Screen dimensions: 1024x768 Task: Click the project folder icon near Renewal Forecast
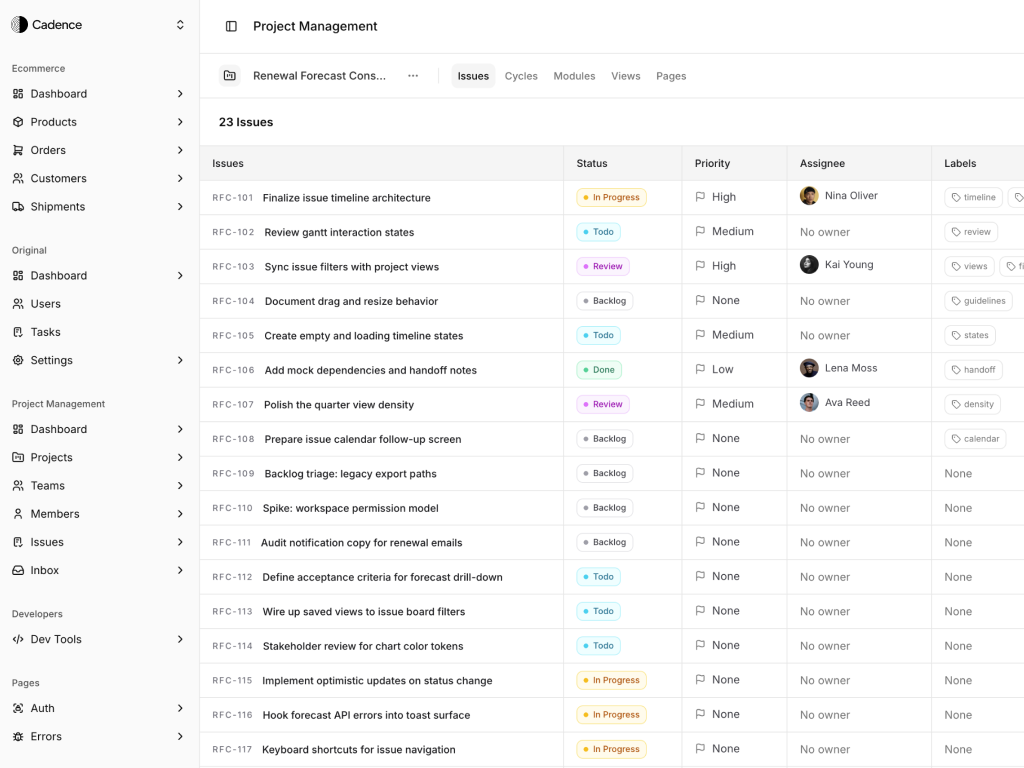[230, 76]
